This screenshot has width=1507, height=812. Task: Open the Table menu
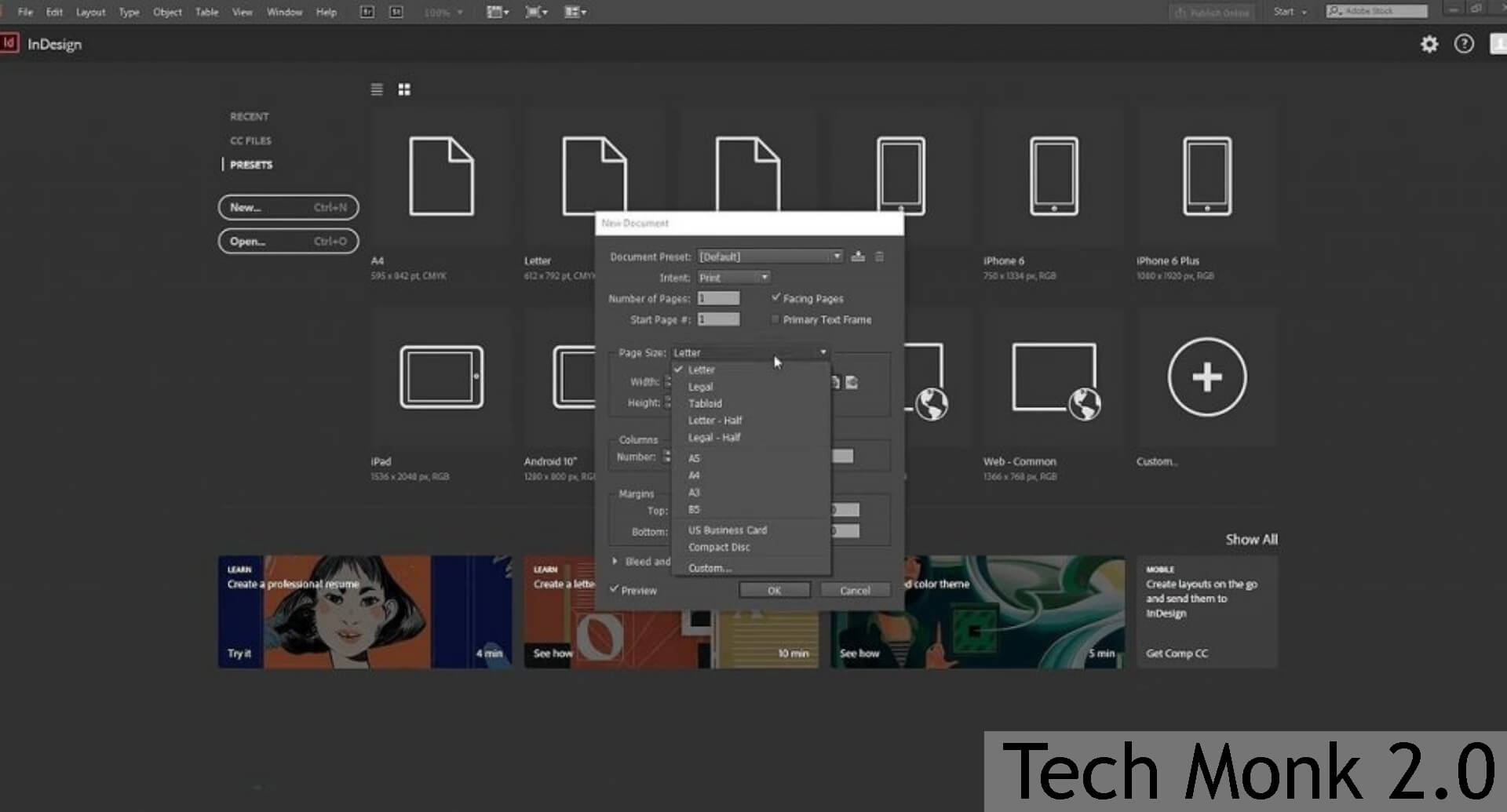pyautogui.click(x=206, y=12)
